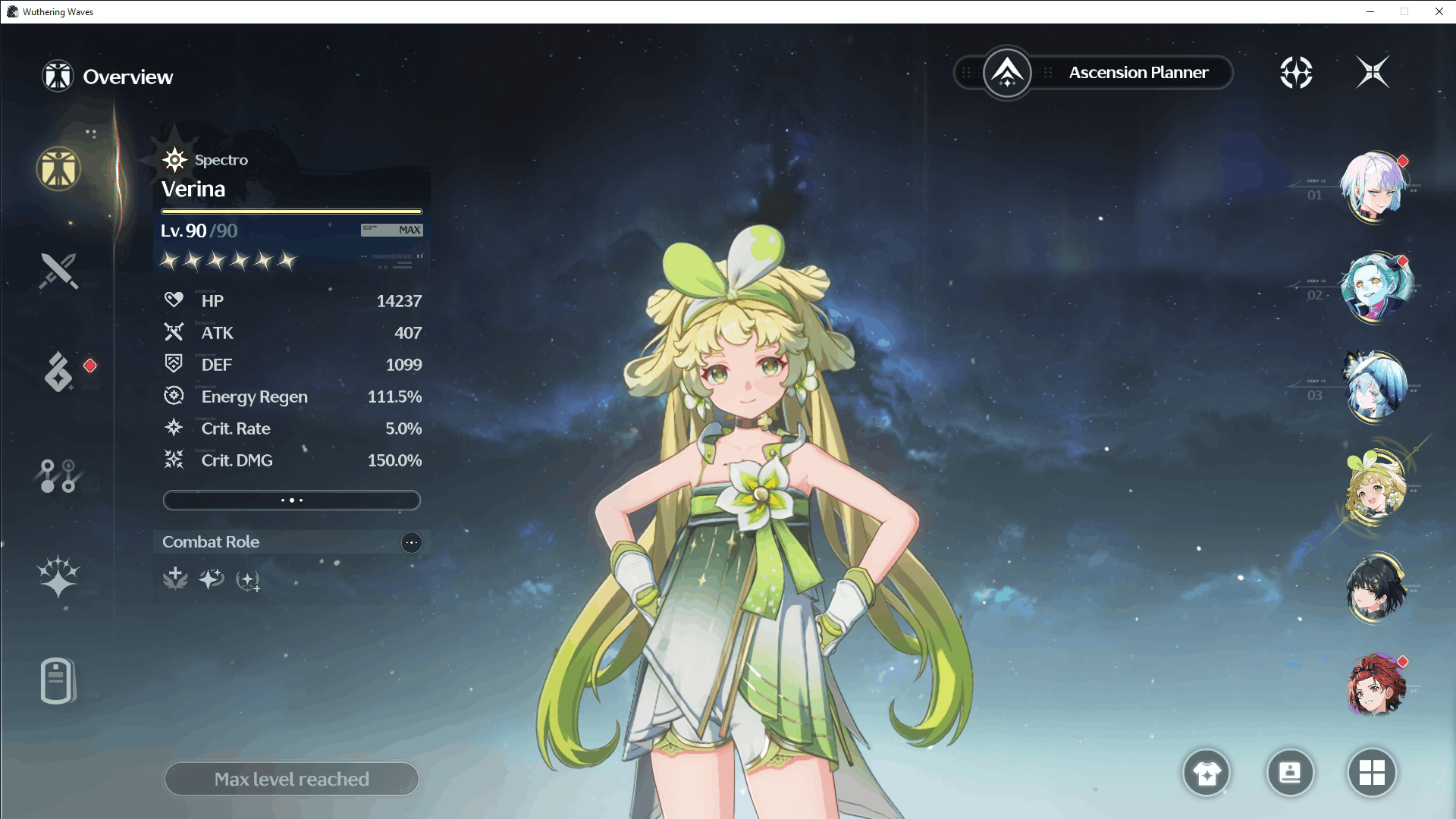The image size is (1456, 819).
Task: Click the Spectro element sun icon
Action: click(174, 160)
